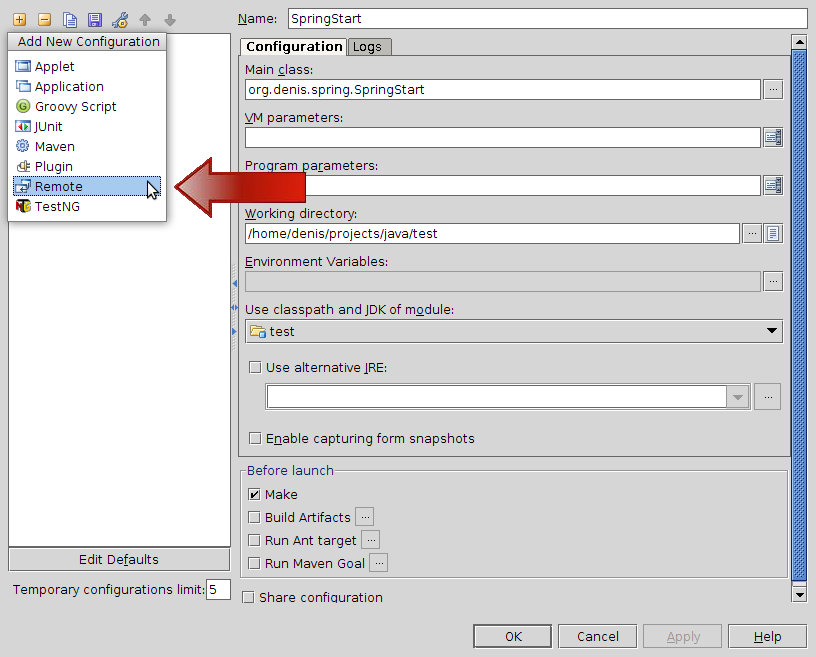Open the alternative JRE dropdown arrow
816x657 pixels.
click(x=738, y=397)
